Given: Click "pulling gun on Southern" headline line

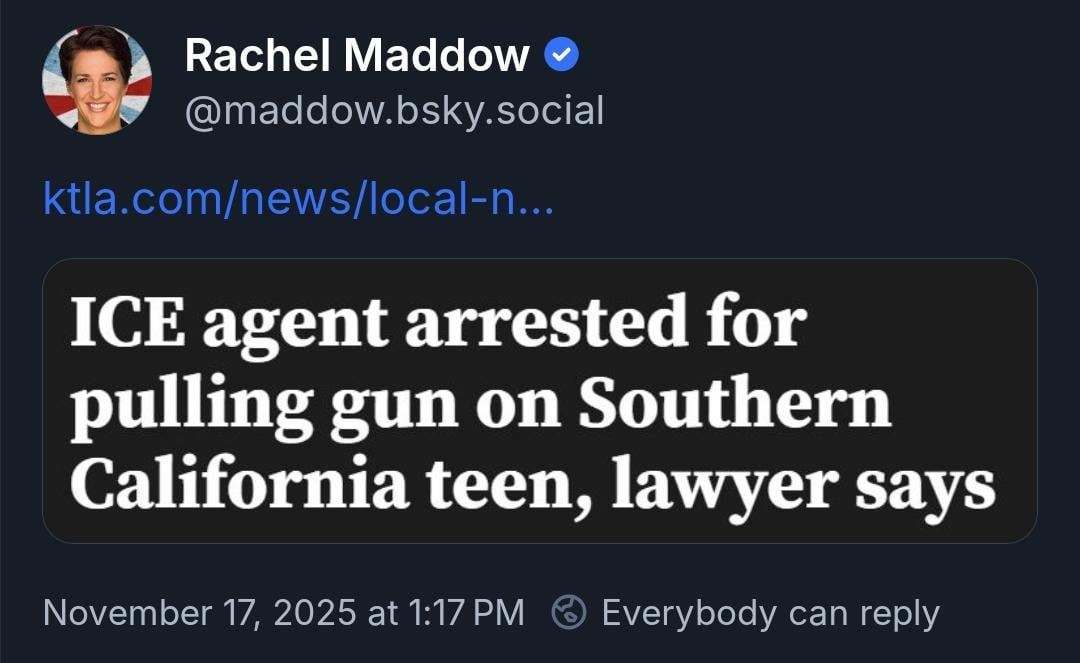Looking at the screenshot, I should (x=480, y=404).
